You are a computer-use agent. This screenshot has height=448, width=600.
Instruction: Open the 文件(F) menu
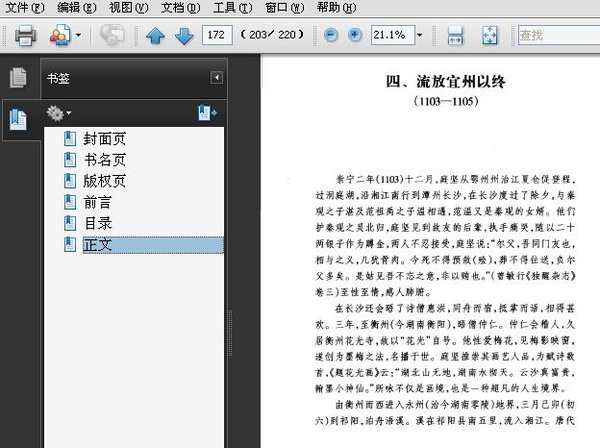click(x=24, y=7)
